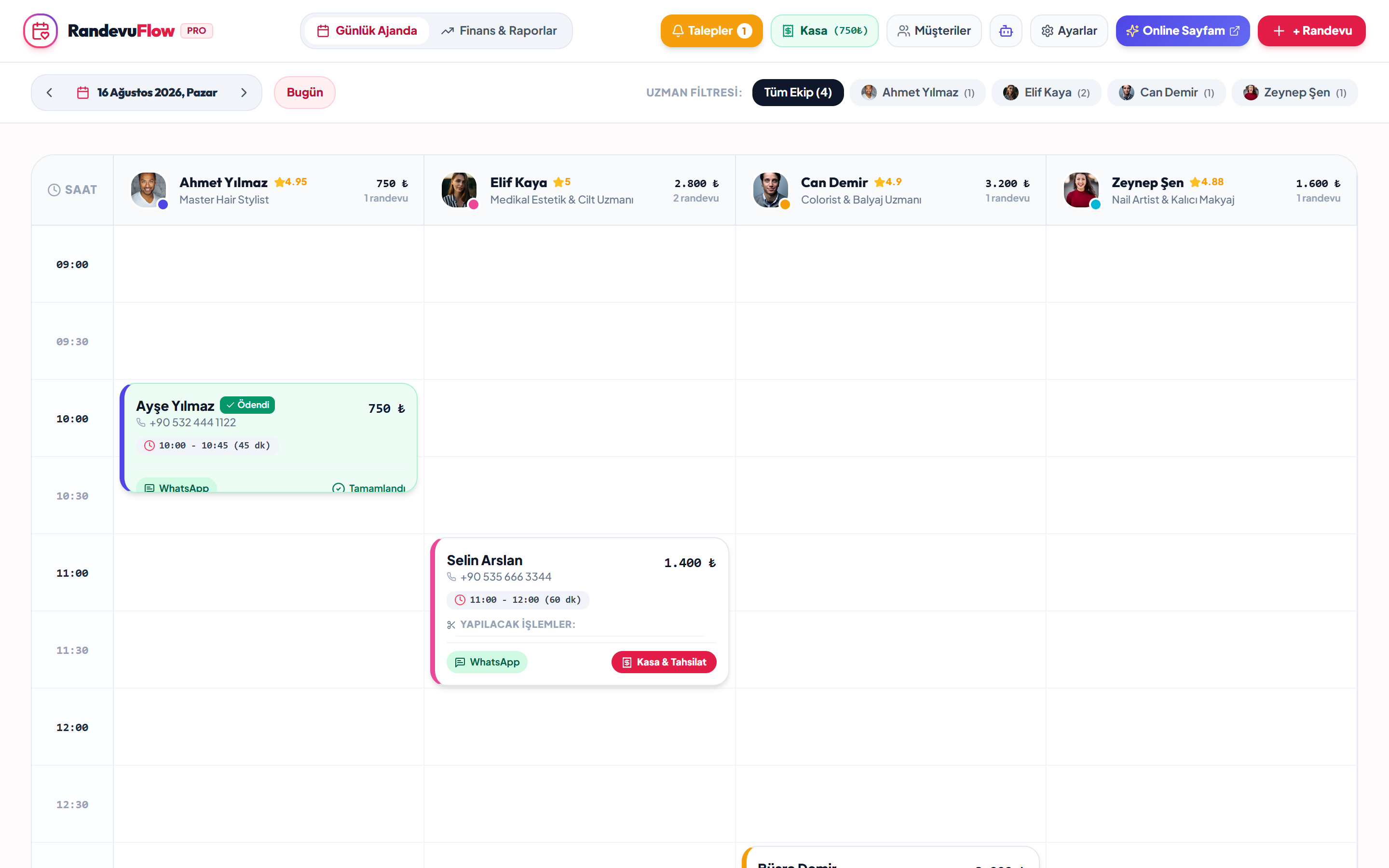
Task: Click the clock icon on the 11:00 - 12:00 chip
Action: (x=460, y=600)
